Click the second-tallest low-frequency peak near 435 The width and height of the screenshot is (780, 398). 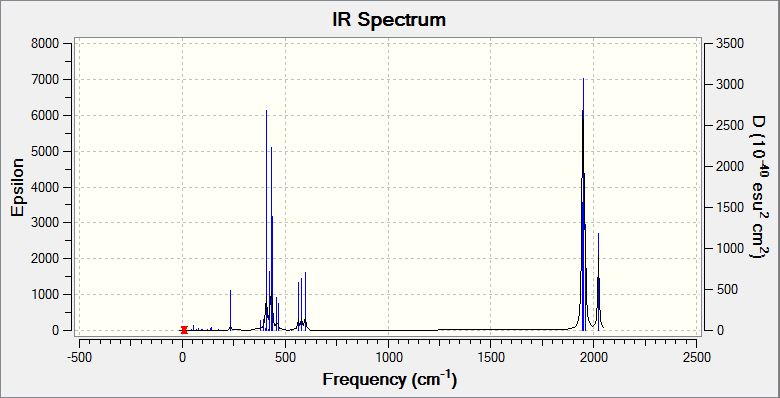271,239
